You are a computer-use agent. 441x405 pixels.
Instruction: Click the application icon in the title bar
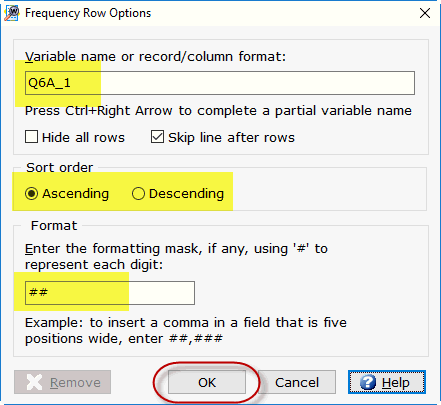[12, 13]
